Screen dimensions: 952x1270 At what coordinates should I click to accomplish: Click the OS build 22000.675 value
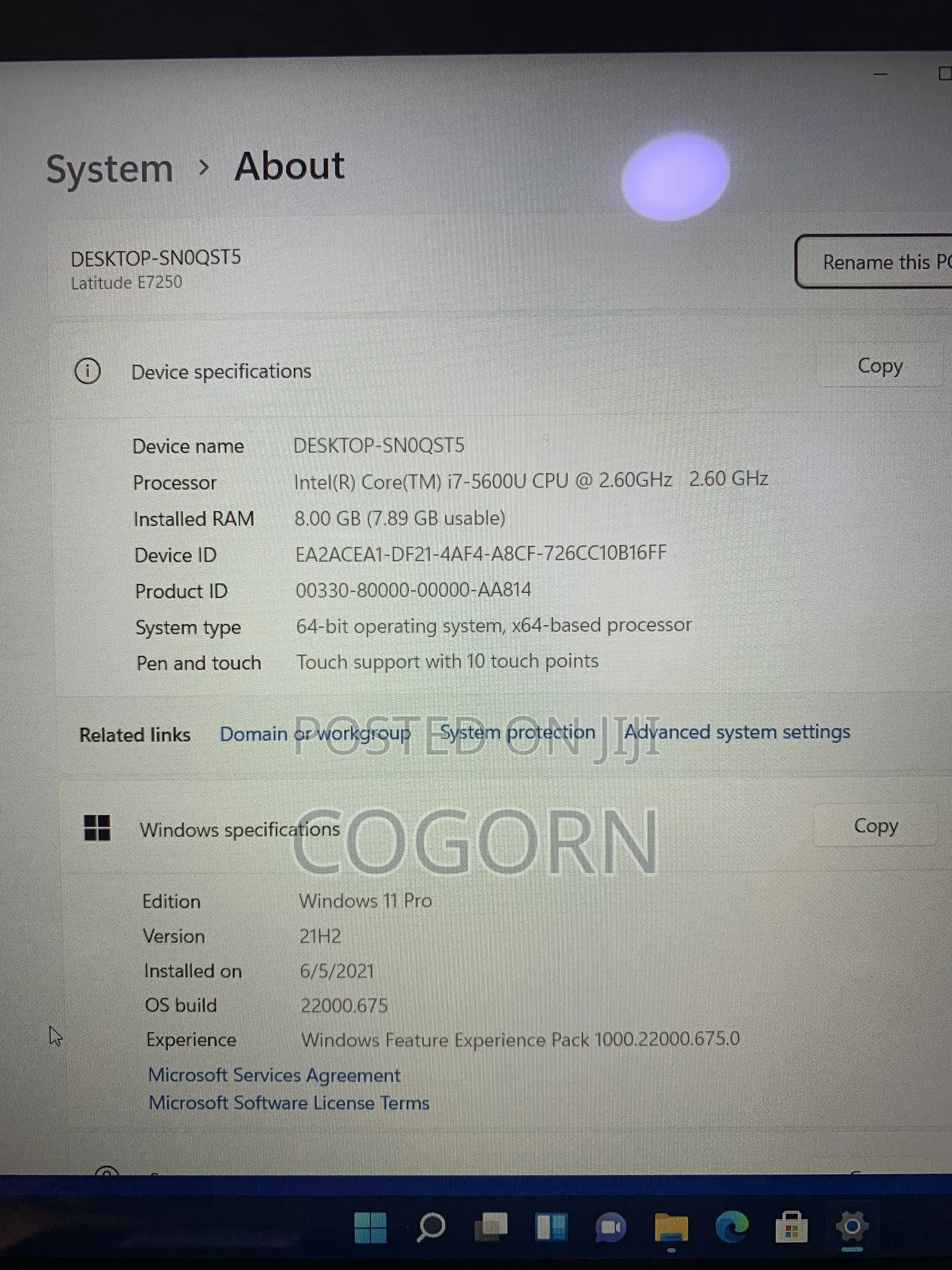pyautogui.click(x=344, y=1005)
